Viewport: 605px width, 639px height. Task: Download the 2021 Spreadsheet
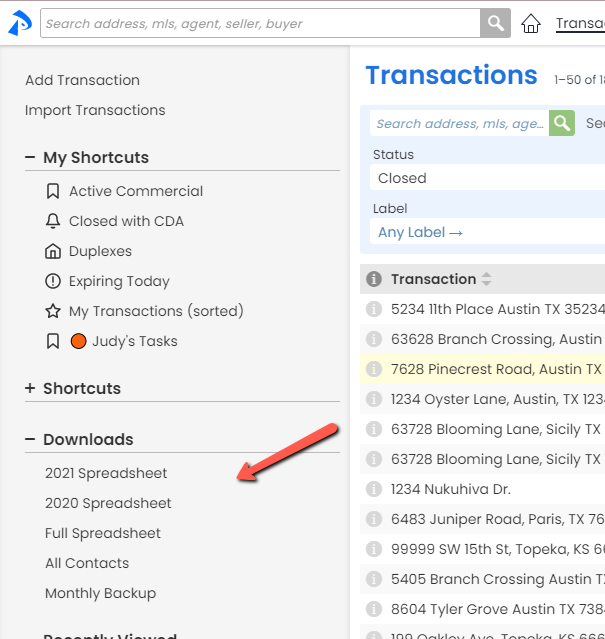tap(106, 473)
